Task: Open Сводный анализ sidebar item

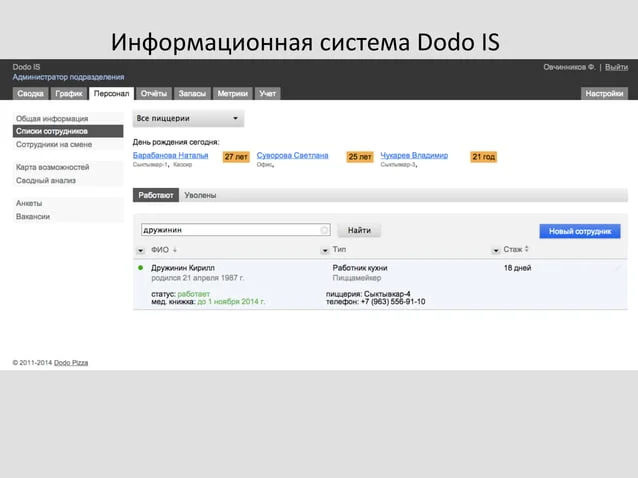Action: (x=68, y=180)
